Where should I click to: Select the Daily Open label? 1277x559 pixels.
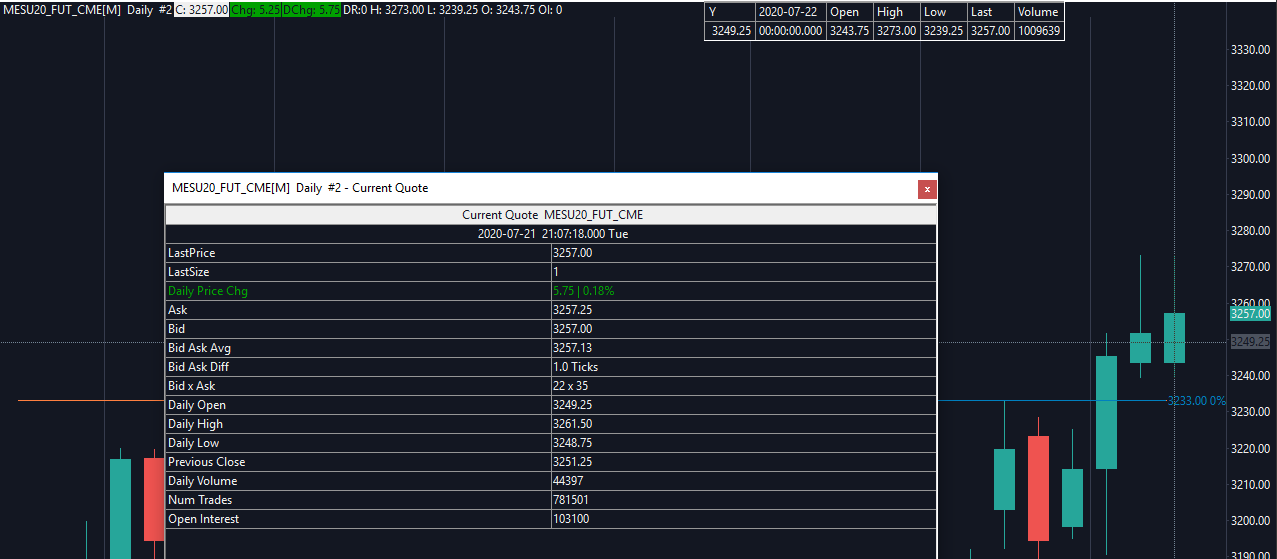(x=358, y=405)
